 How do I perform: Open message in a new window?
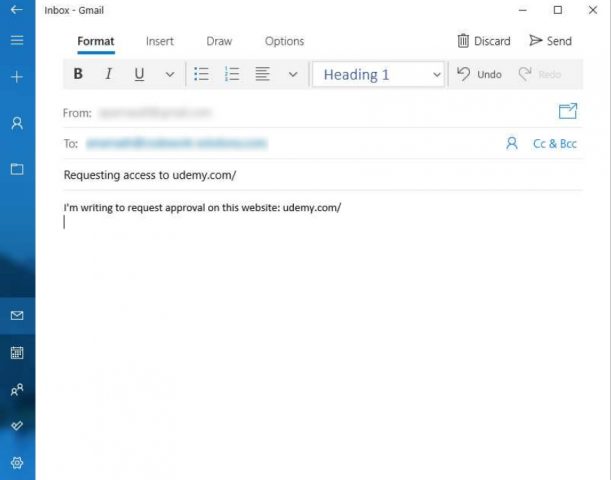pos(568,111)
